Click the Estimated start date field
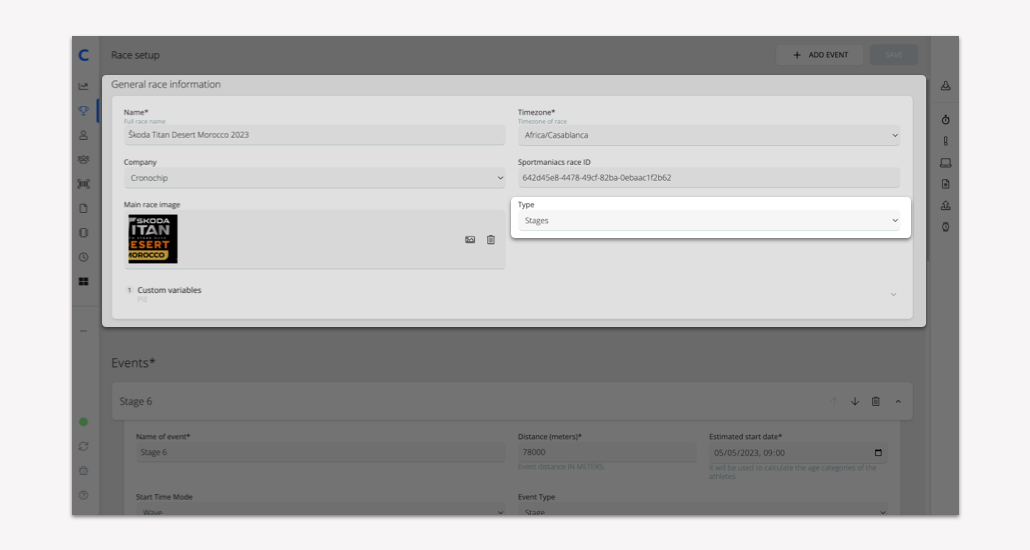Screen dimensions: 1030x550 (x=797, y=453)
